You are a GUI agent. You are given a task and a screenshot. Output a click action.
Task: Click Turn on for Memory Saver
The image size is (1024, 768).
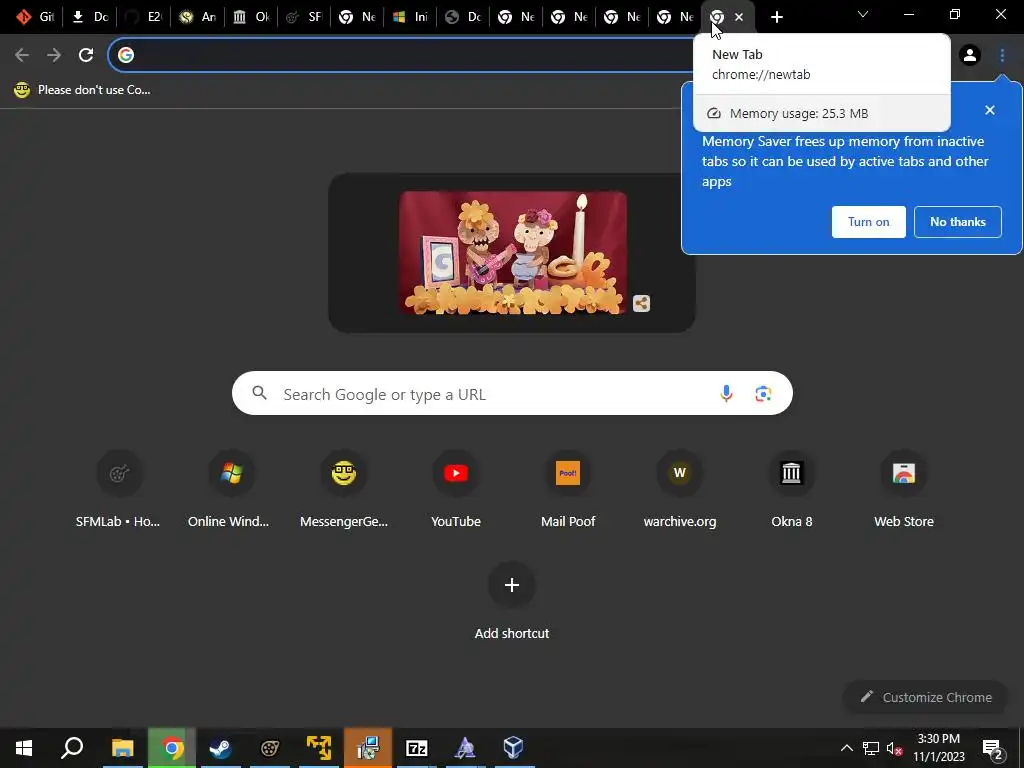(x=869, y=222)
